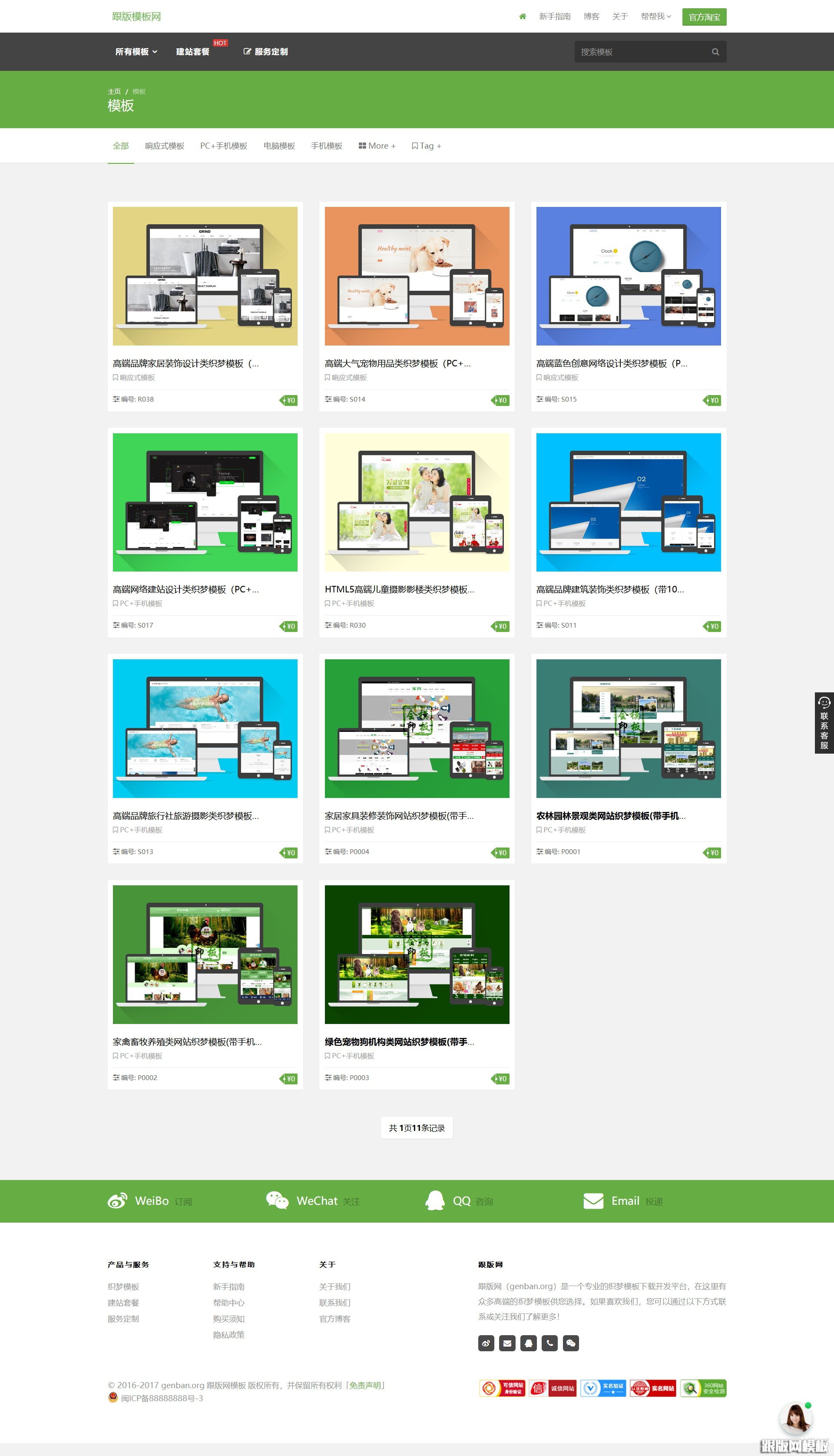Open the 高端大气宠物用品 template thumbnail
The height and width of the screenshot is (1456, 834).
tap(417, 276)
